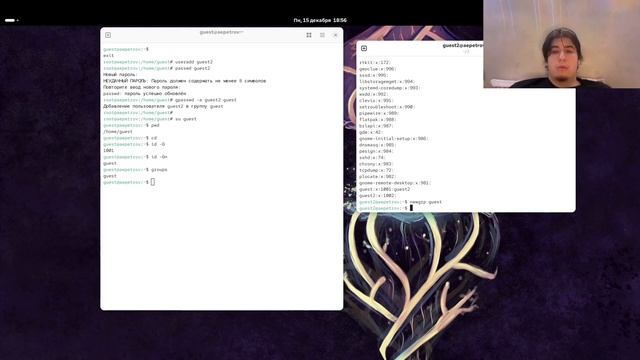
Task: Click the 'id -G' command line
Action: [134, 144]
